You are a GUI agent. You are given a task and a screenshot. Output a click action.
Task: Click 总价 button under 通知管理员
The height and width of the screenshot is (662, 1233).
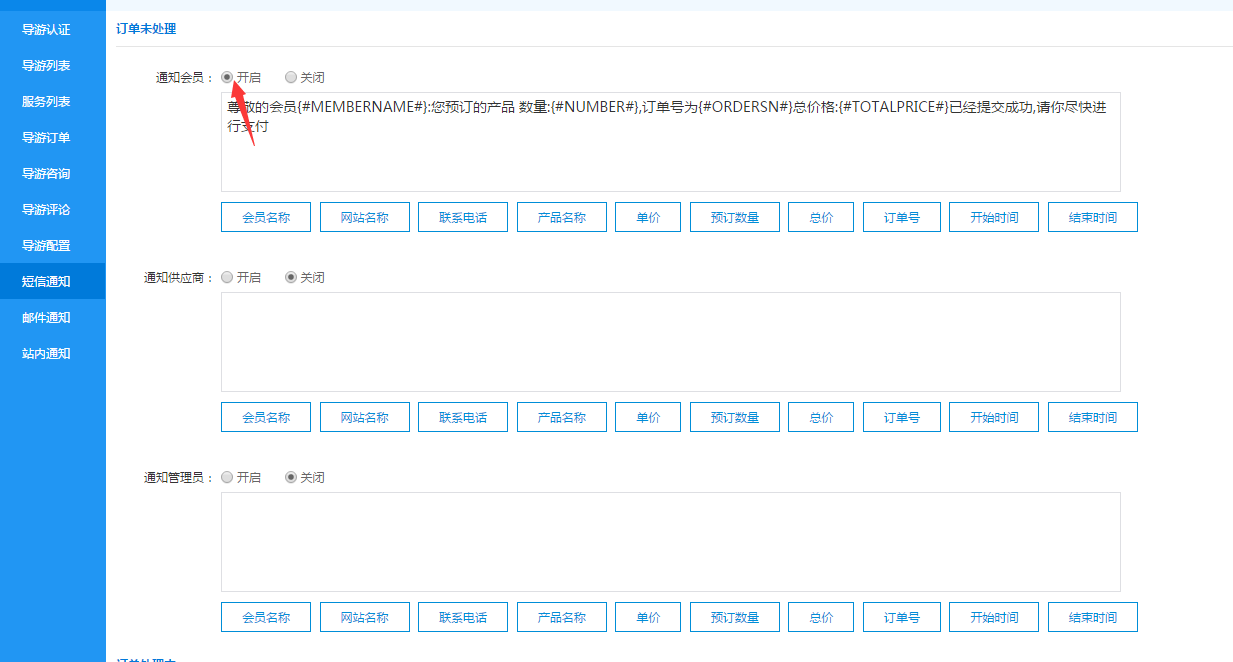pyautogui.click(x=821, y=617)
